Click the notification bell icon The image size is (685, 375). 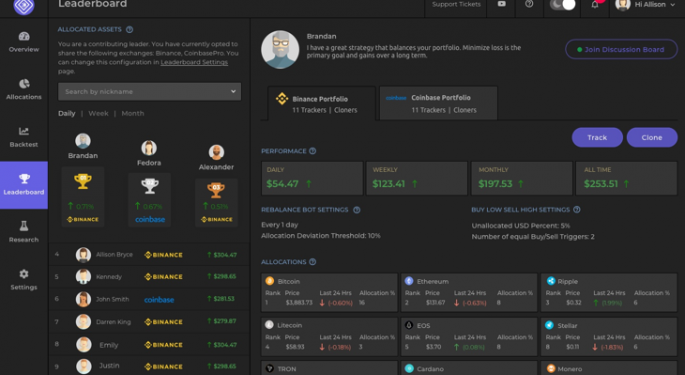coord(595,5)
